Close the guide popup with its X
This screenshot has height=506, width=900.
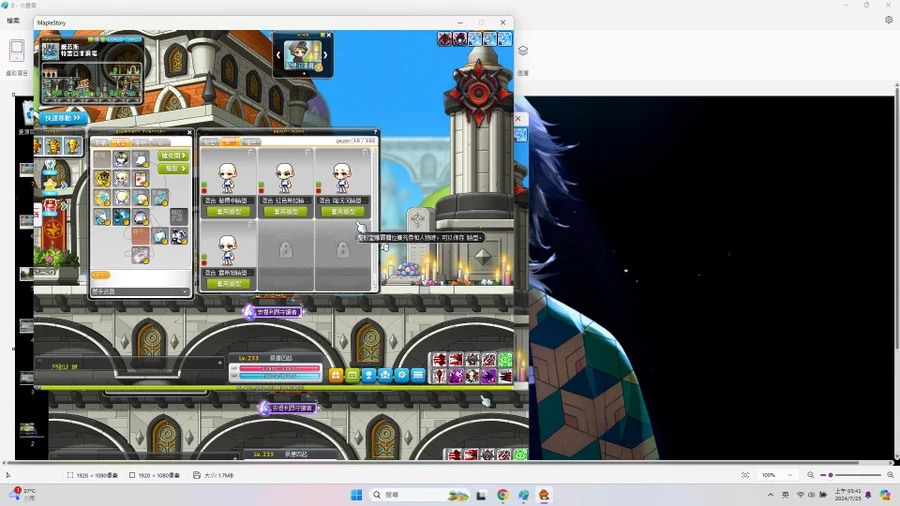[x=329, y=35]
